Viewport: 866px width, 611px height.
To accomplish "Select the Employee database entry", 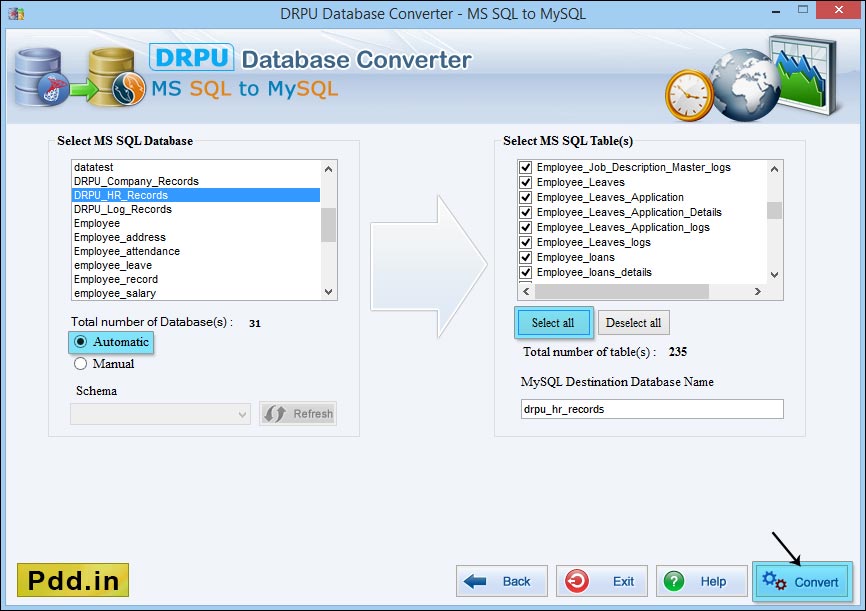I will [196, 223].
